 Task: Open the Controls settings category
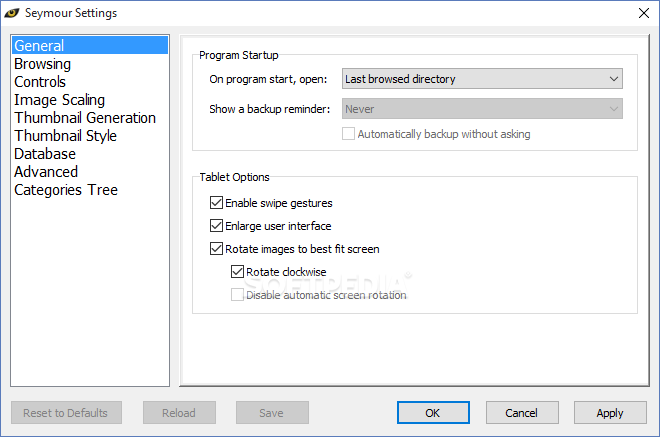tap(90, 82)
